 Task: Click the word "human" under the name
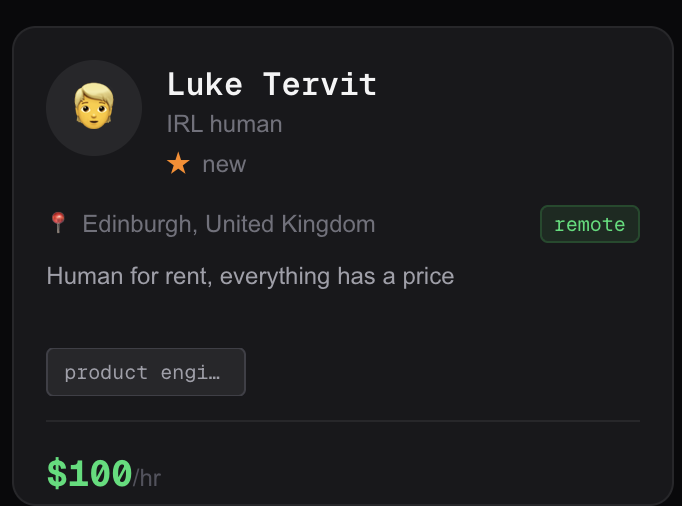click(x=246, y=124)
